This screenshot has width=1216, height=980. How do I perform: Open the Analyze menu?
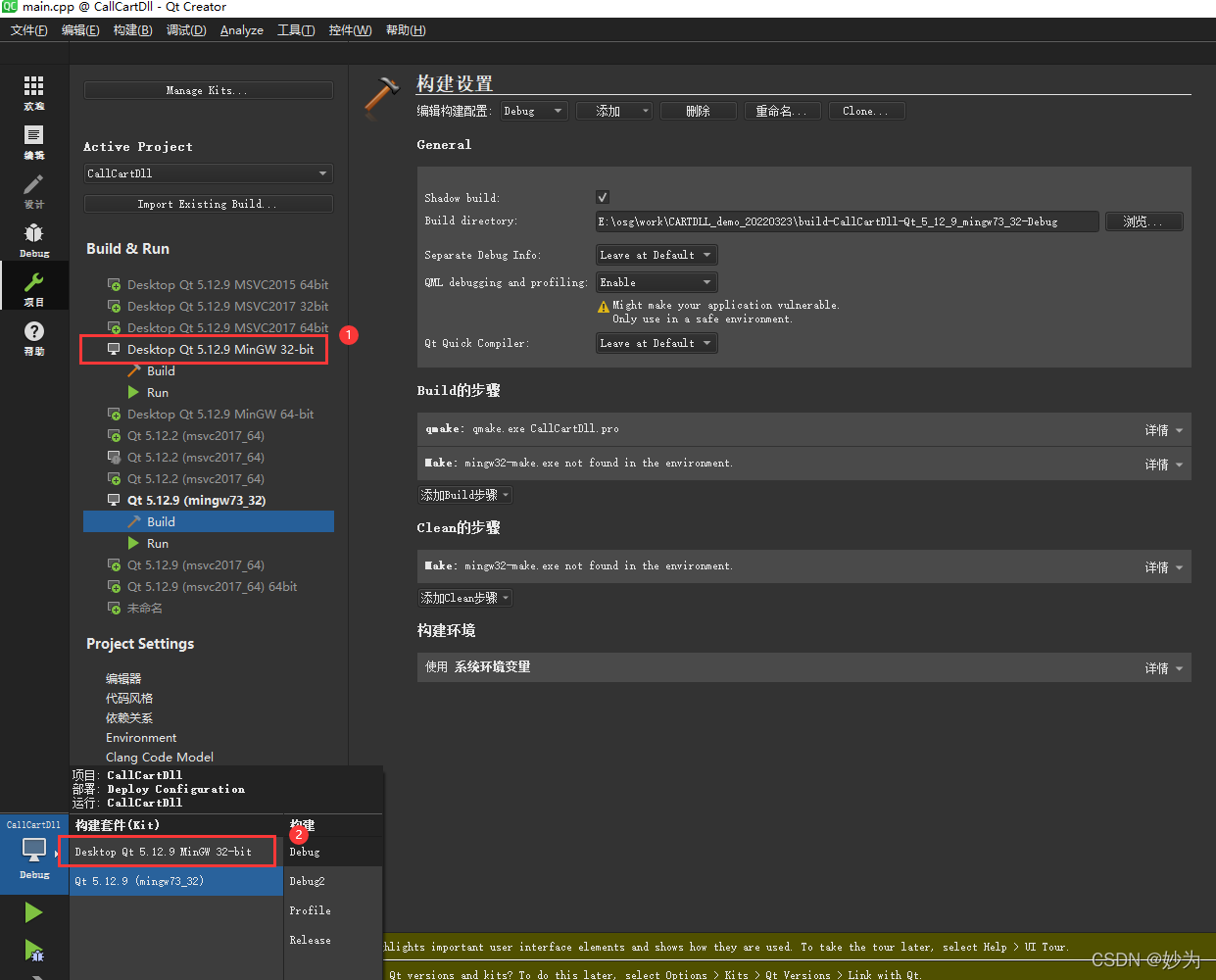click(x=242, y=30)
